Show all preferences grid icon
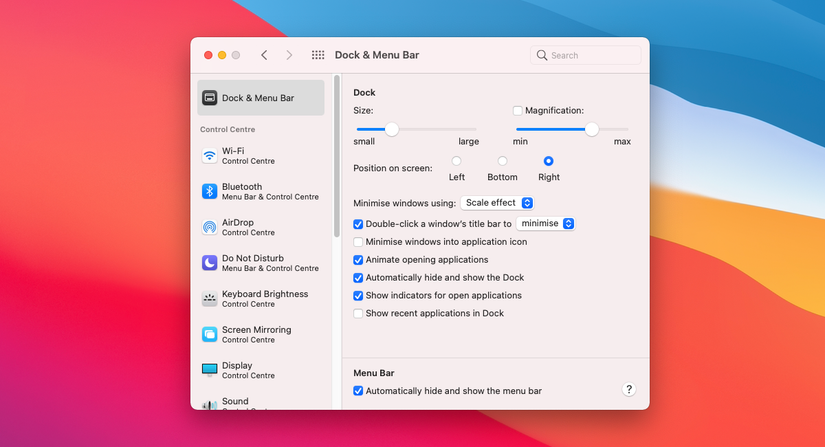 click(x=318, y=56)
